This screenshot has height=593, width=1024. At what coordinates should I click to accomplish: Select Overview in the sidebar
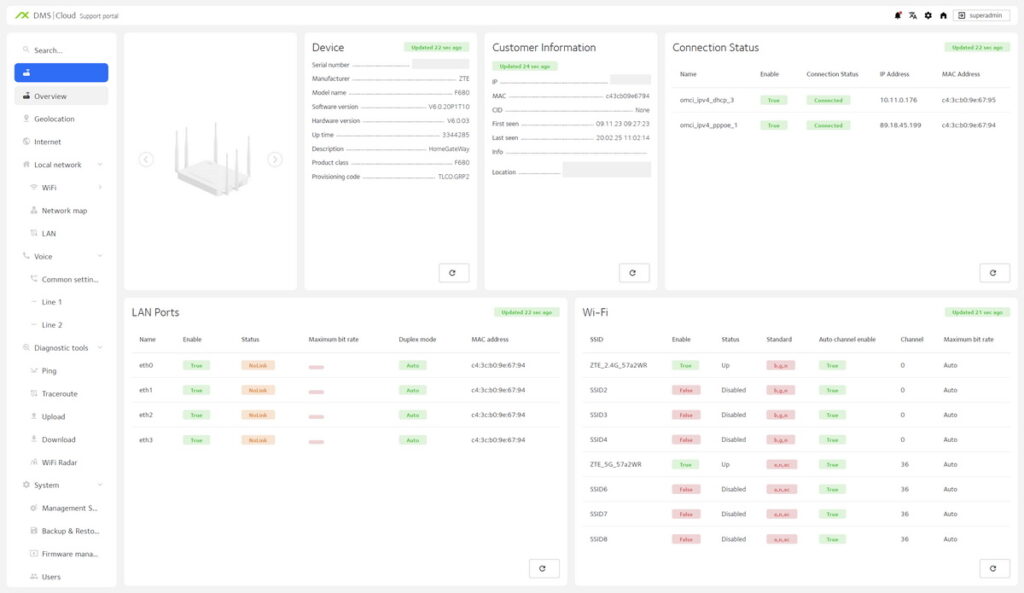[x=61, y=96]
